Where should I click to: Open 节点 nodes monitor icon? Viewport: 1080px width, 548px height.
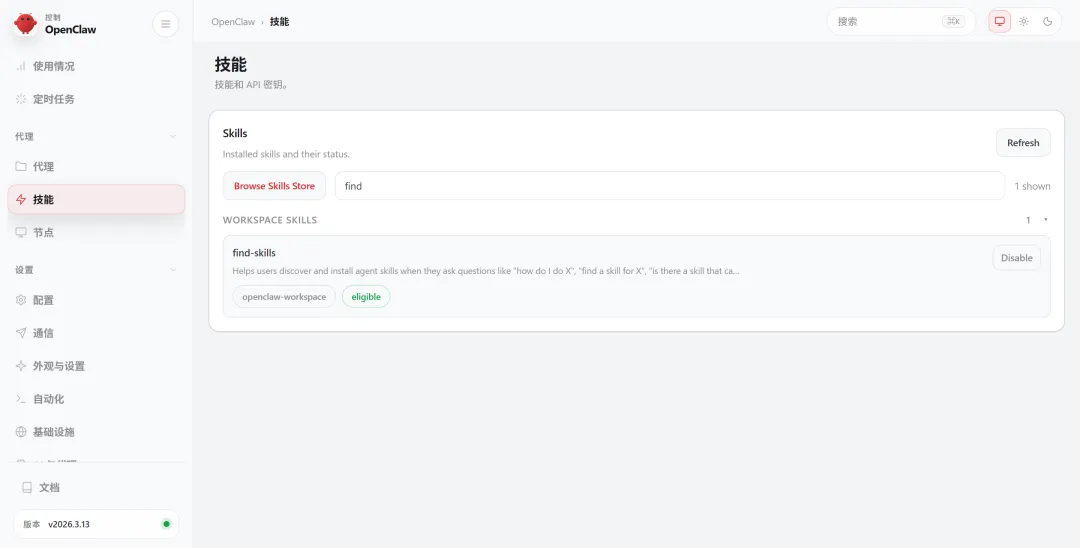point(21,233)
